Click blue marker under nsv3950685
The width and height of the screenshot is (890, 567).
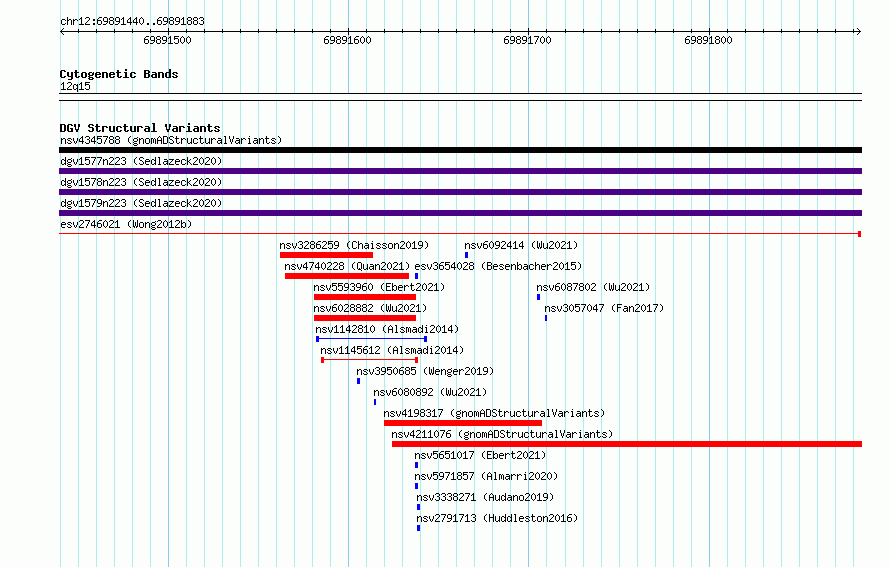point(359,381)
